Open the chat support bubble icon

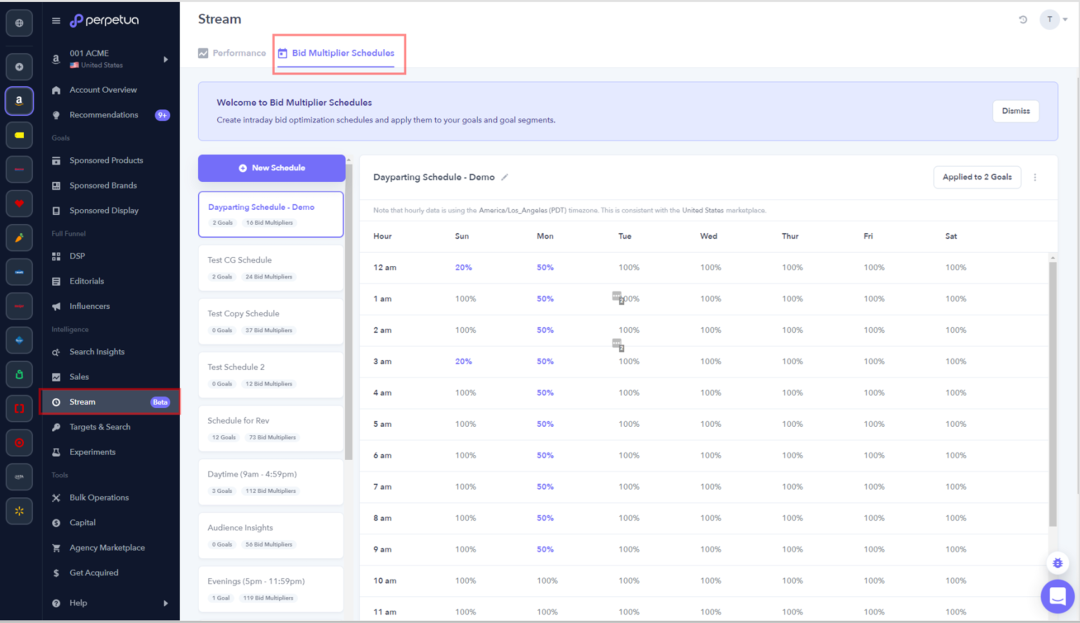click(1056, 596)
